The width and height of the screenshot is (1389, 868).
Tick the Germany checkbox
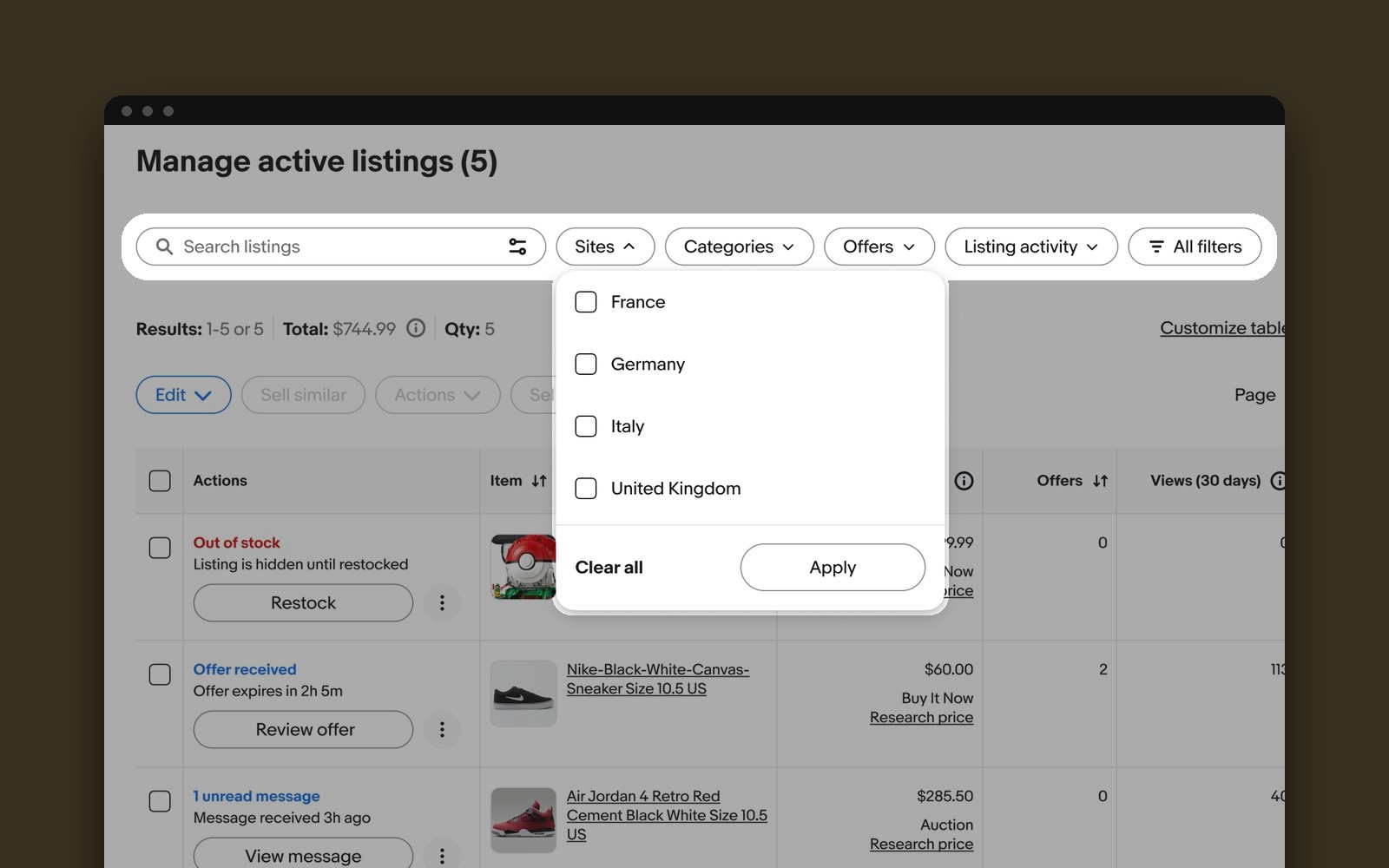(586, 364)
